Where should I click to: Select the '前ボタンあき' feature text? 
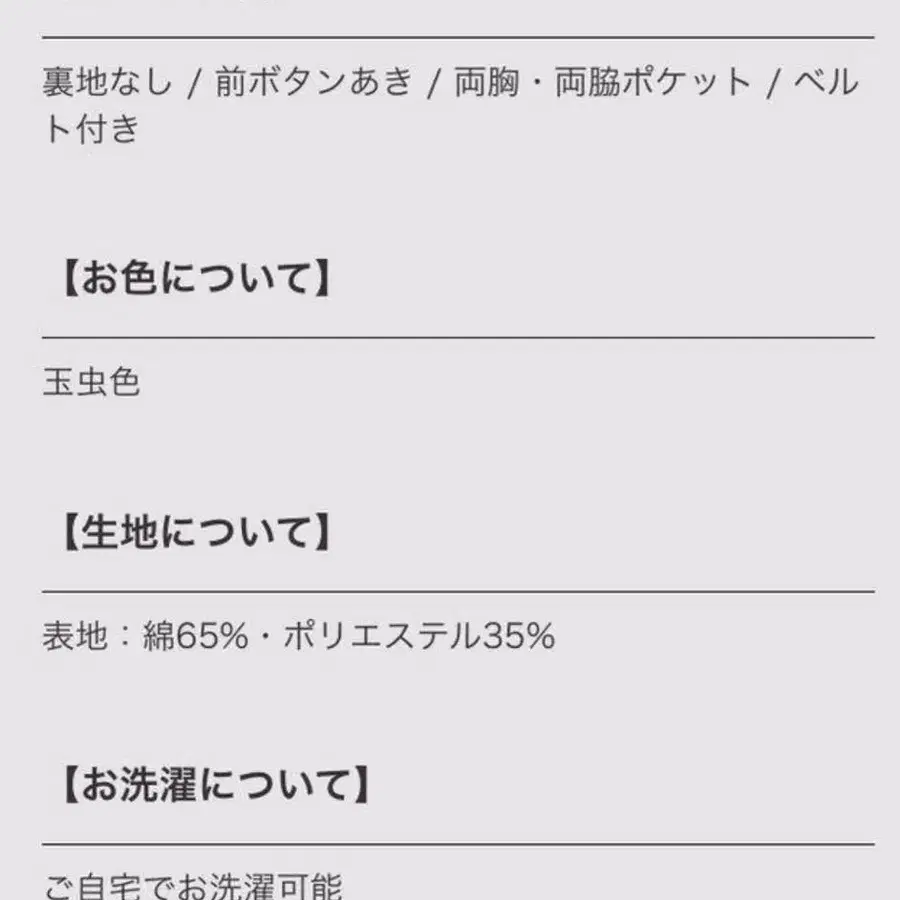pyautogui.click(x=314, y=83)
